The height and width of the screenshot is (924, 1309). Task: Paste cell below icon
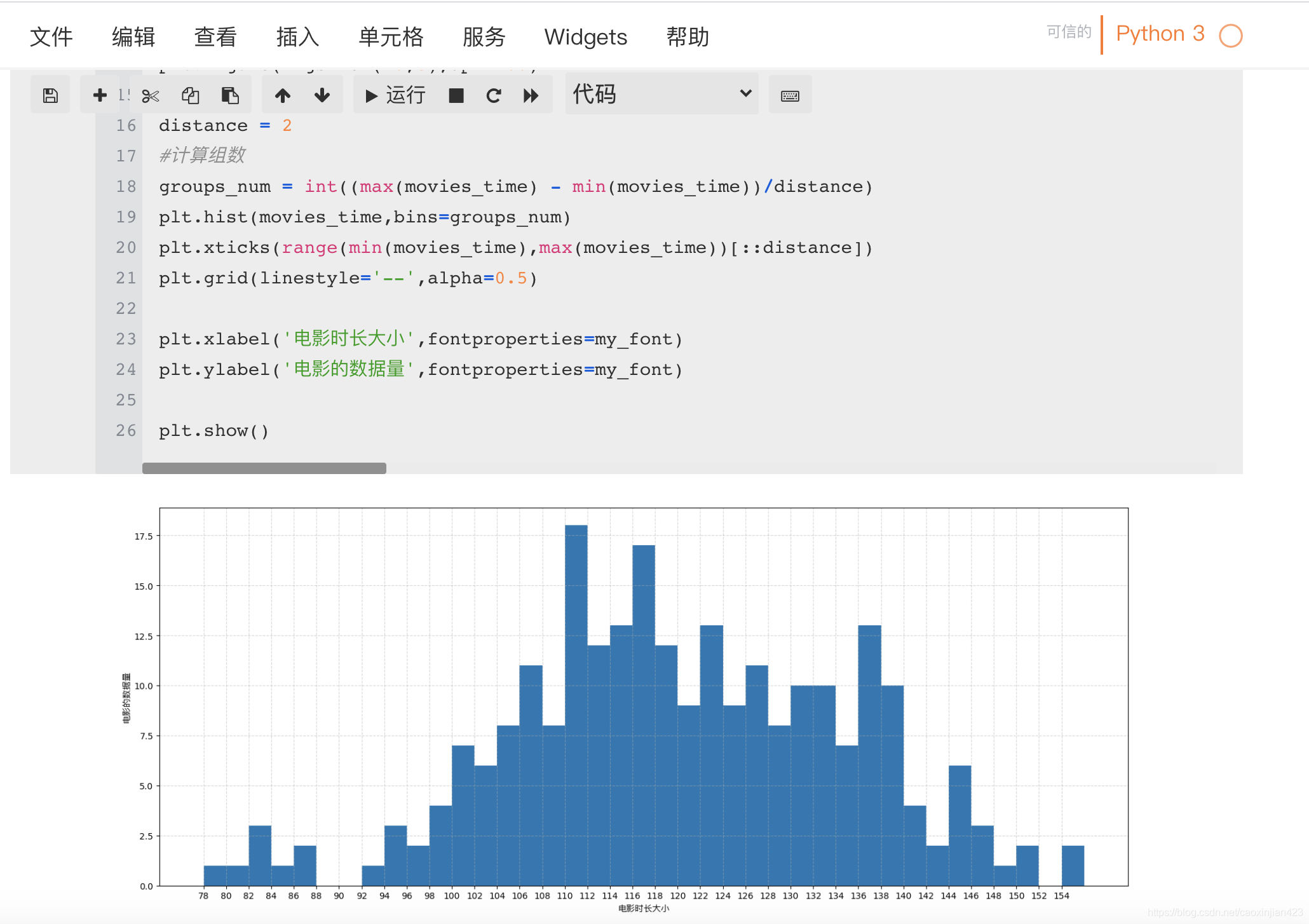pos(230,95)
